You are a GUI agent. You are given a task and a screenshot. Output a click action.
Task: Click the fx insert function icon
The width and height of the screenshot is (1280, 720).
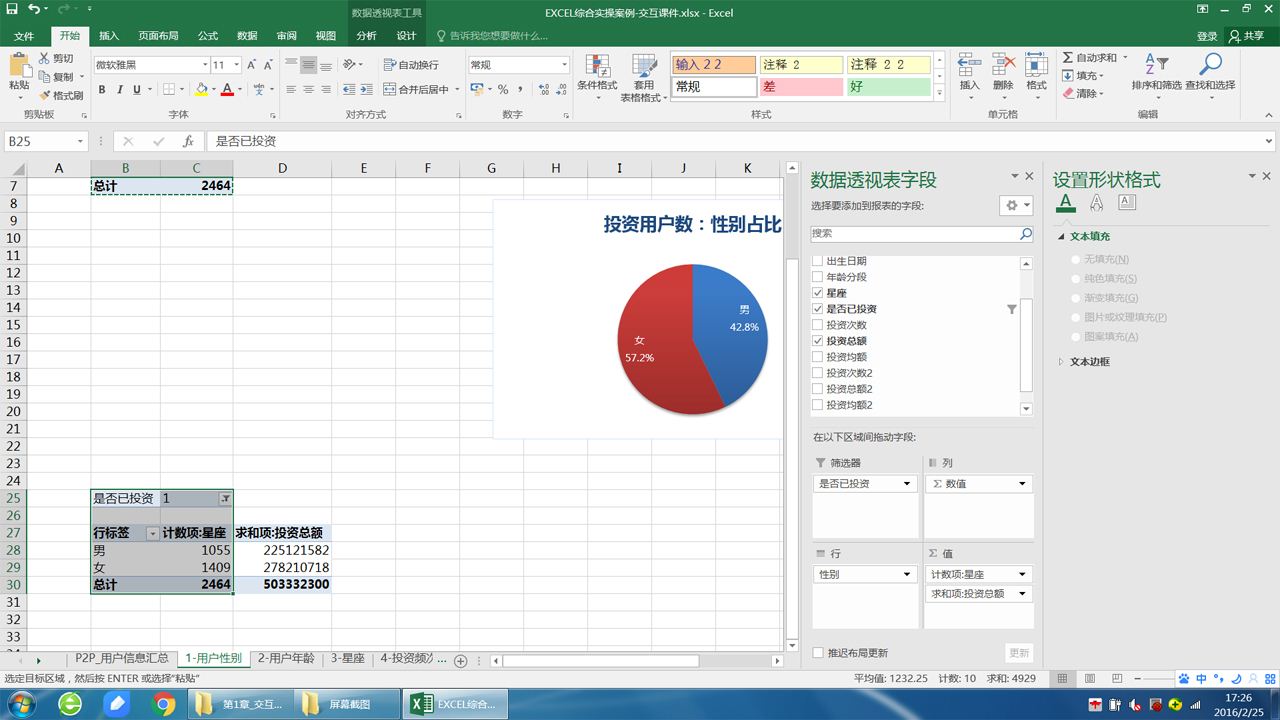(x=188, y=142)
